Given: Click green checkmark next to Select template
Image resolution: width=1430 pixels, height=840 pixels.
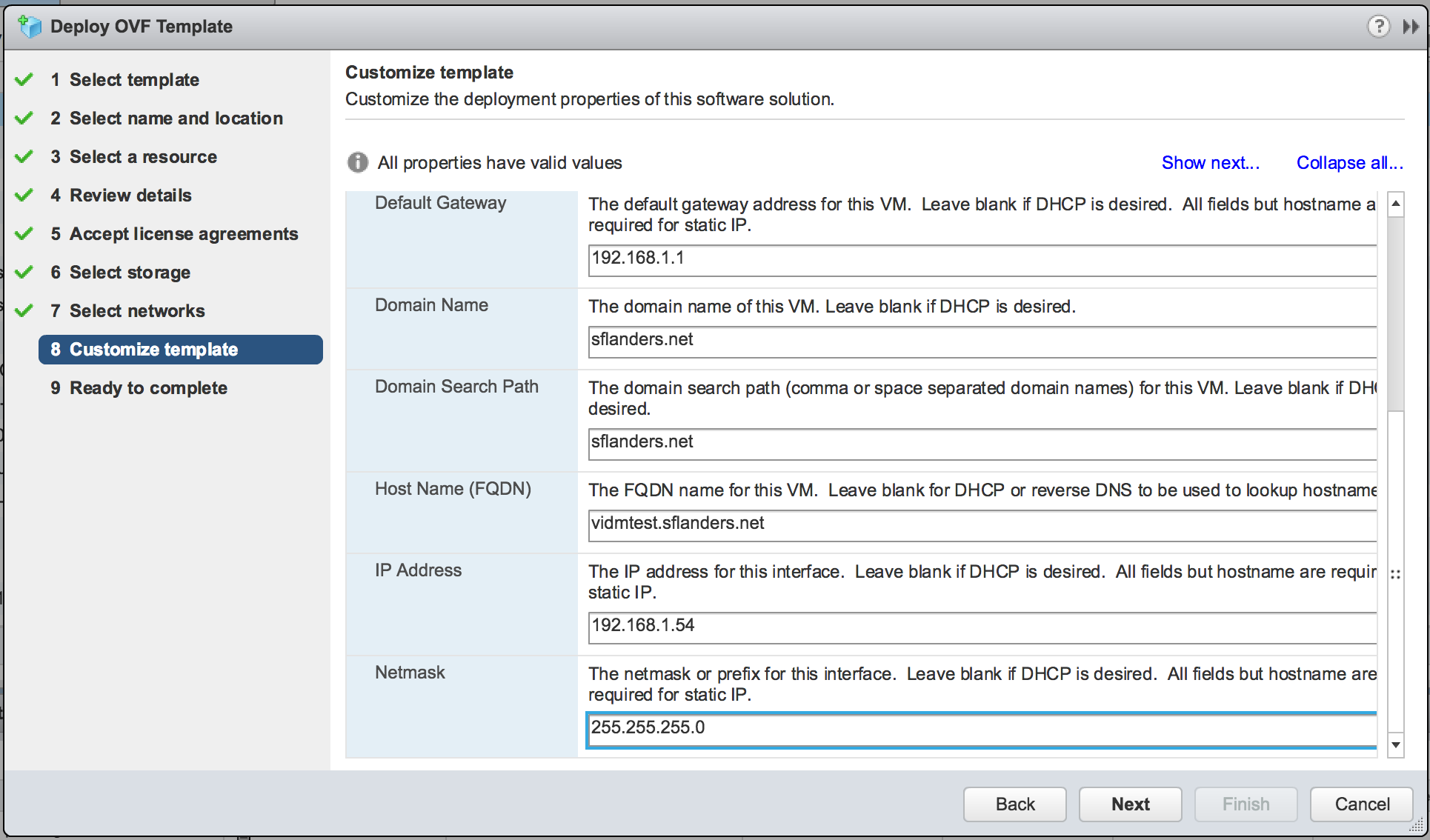Looking at the screenshot, I should [24, 79].
